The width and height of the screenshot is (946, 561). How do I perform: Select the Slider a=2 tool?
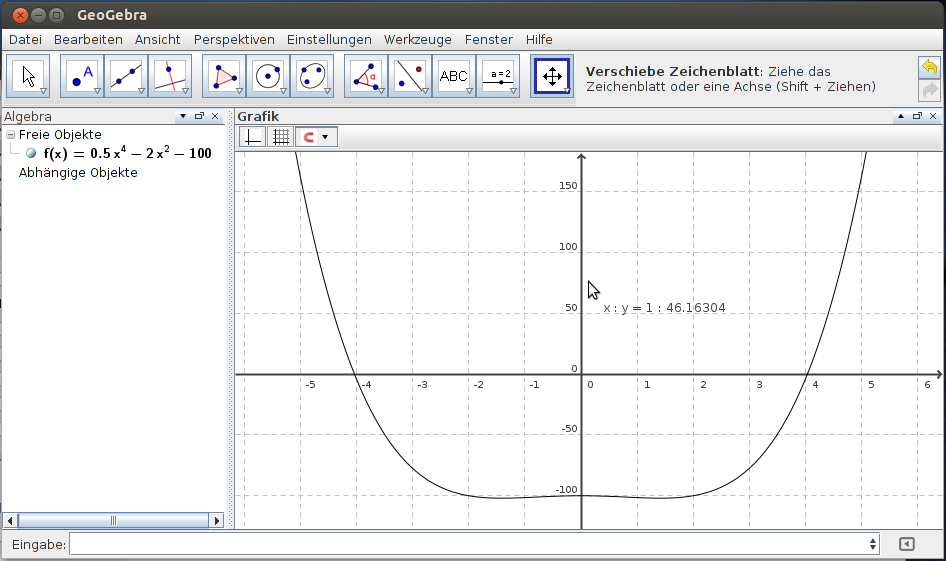[498, 76]
